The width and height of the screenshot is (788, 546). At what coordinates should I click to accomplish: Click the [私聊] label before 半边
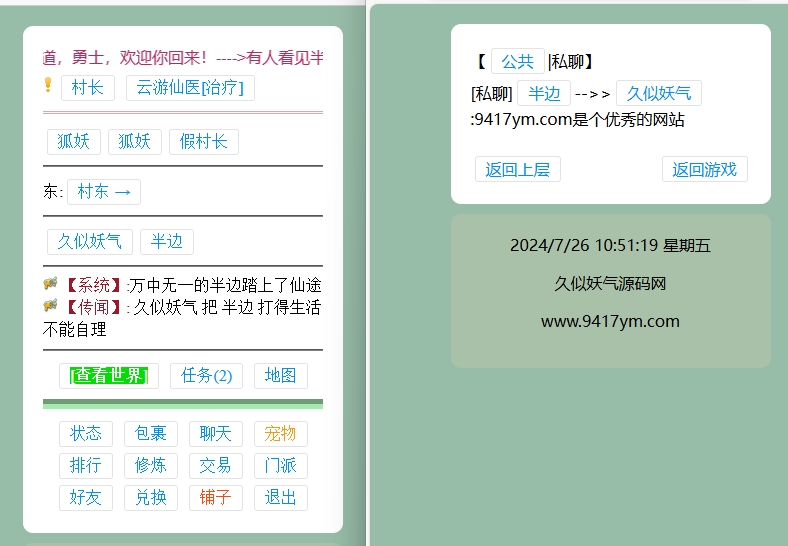(492, 94)
